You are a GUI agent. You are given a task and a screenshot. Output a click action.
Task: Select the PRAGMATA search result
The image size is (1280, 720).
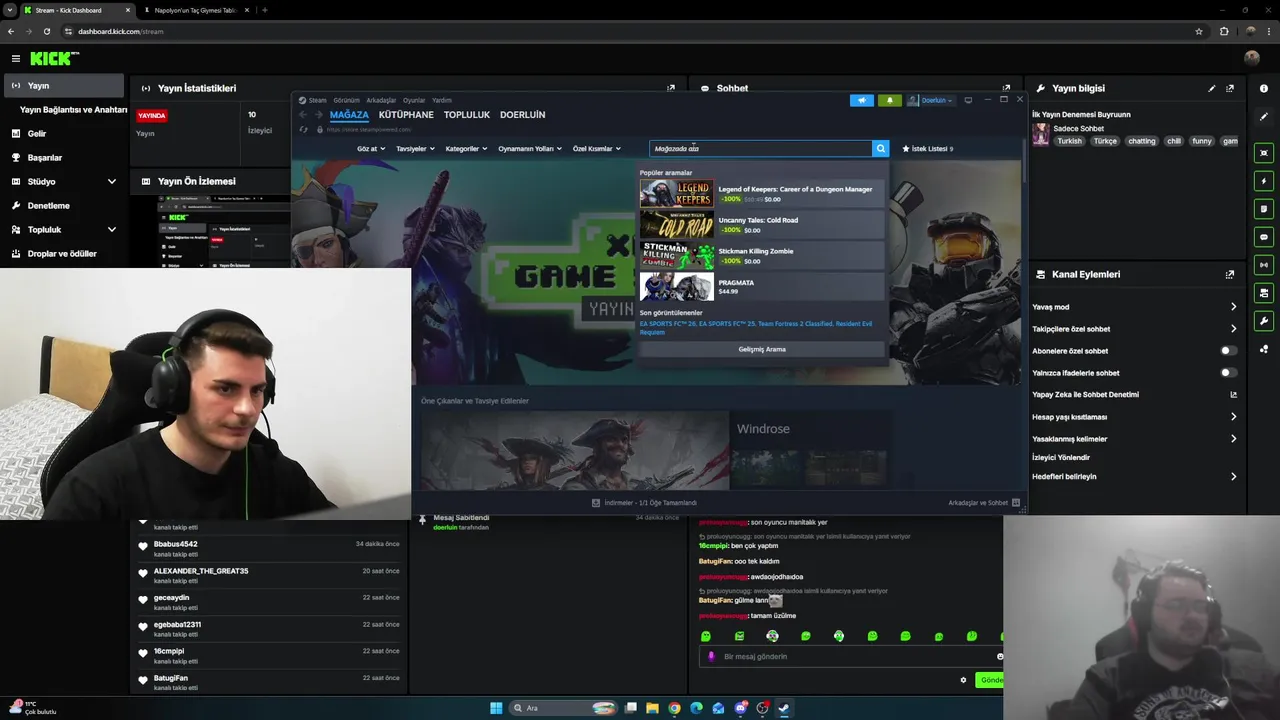click(762, 287)
